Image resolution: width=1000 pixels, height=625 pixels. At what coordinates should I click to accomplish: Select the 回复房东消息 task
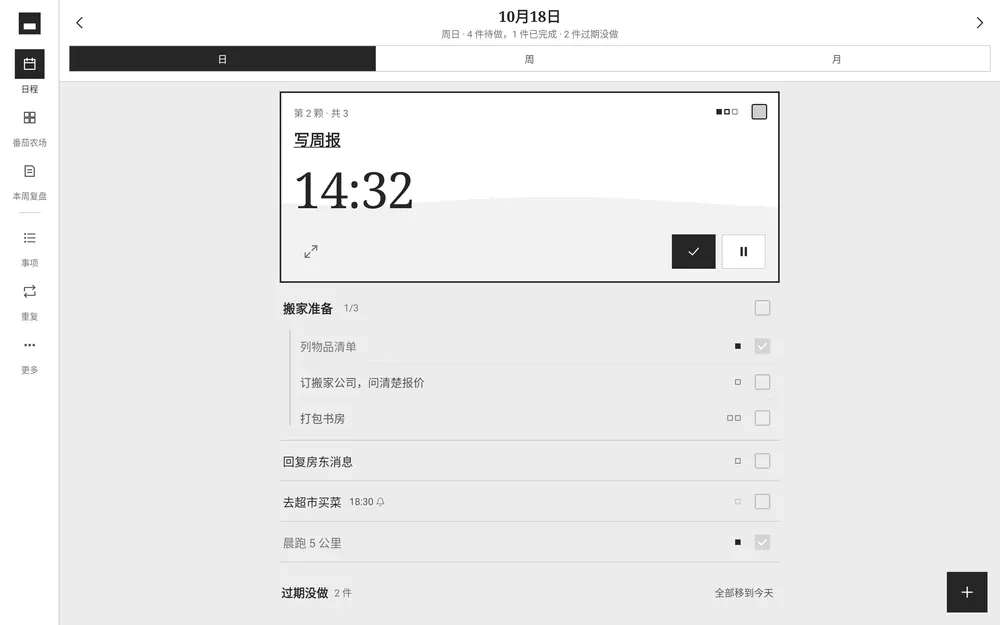pyautogui.click(x=318, y=462)
